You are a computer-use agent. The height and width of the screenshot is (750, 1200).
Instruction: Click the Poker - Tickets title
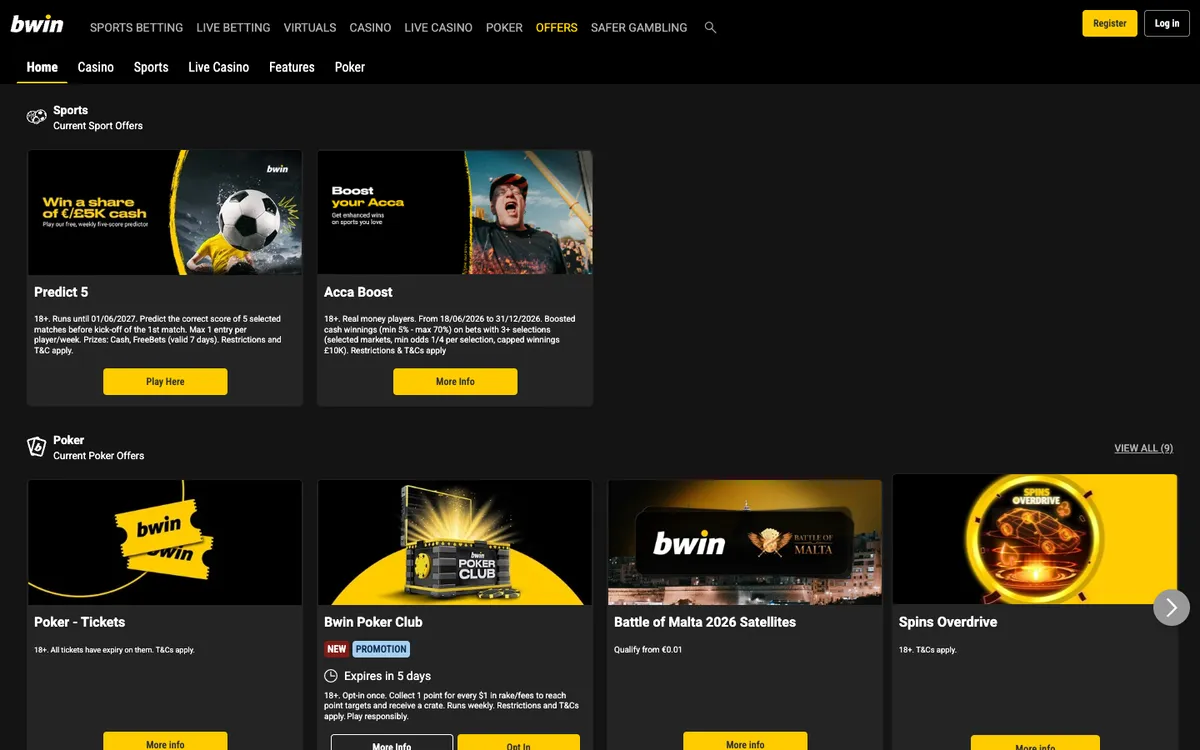(80, 622)
